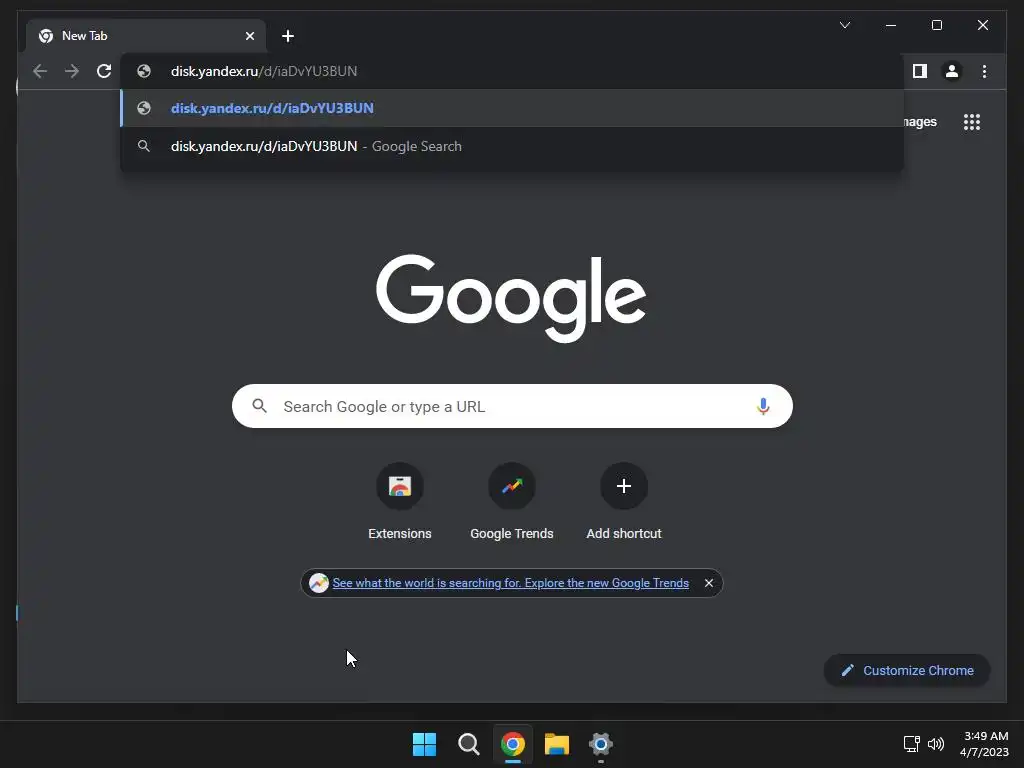
Task: Open the tab search dropdown chevron
Action: click(x=844, y=25)
